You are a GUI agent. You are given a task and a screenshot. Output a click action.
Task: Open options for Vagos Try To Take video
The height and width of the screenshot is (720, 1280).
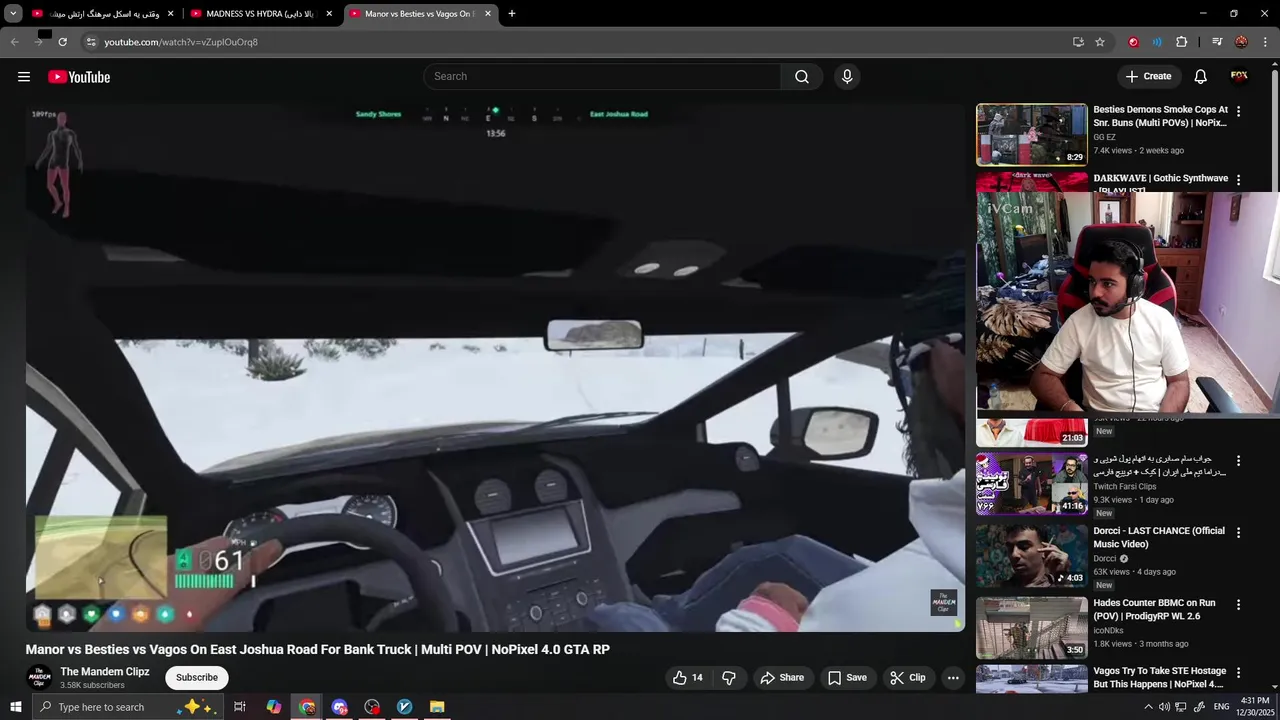point(1238,673)
